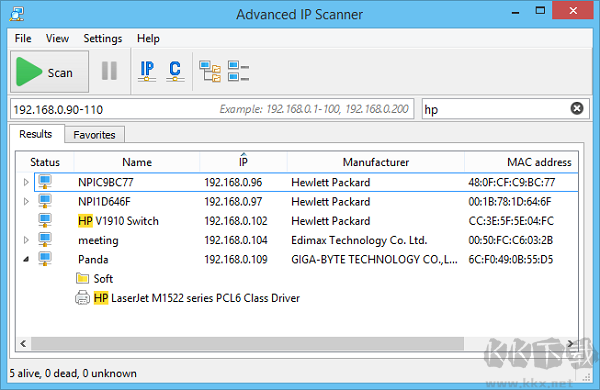Click the HP V1910 Switch device icon

click(45, 220)
